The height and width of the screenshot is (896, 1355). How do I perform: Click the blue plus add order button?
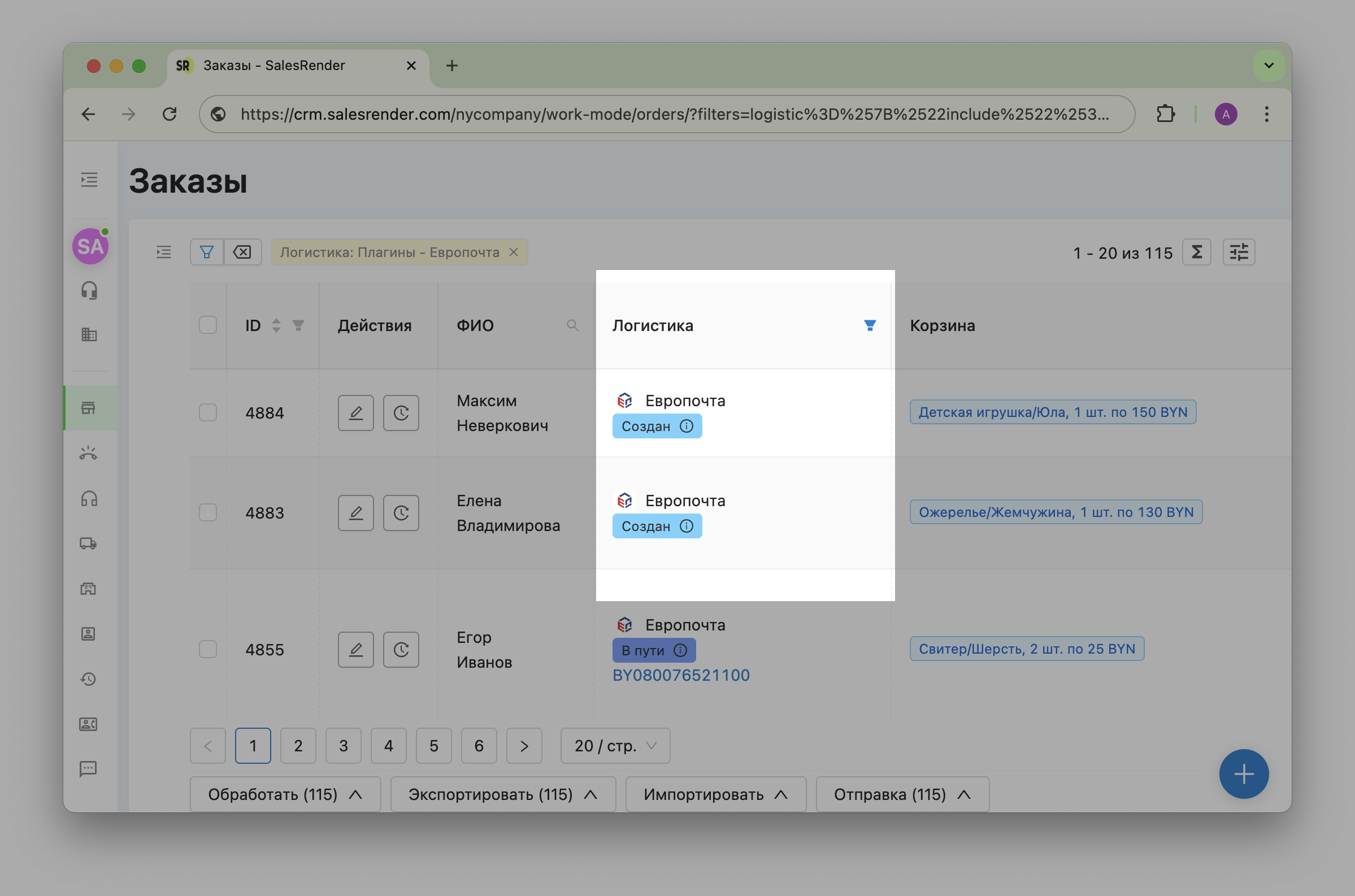[1243, 774]
